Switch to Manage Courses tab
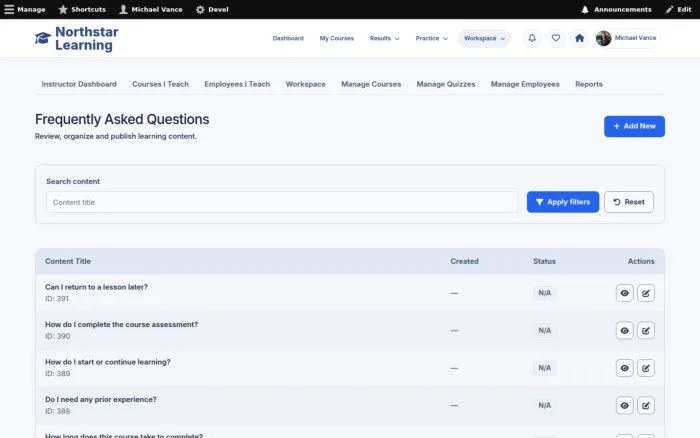 coord(371,84)
